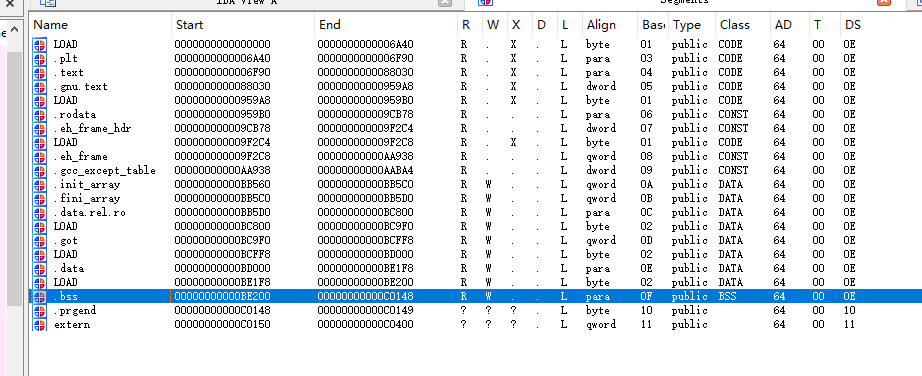Click end address 00000000000C0148 of .bss

pyautogui.click(x=365, y=296)
